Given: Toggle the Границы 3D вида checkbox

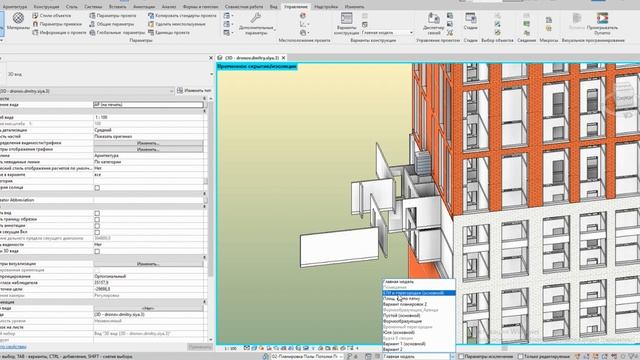Looking at the screenshot, I should (97, 251).
